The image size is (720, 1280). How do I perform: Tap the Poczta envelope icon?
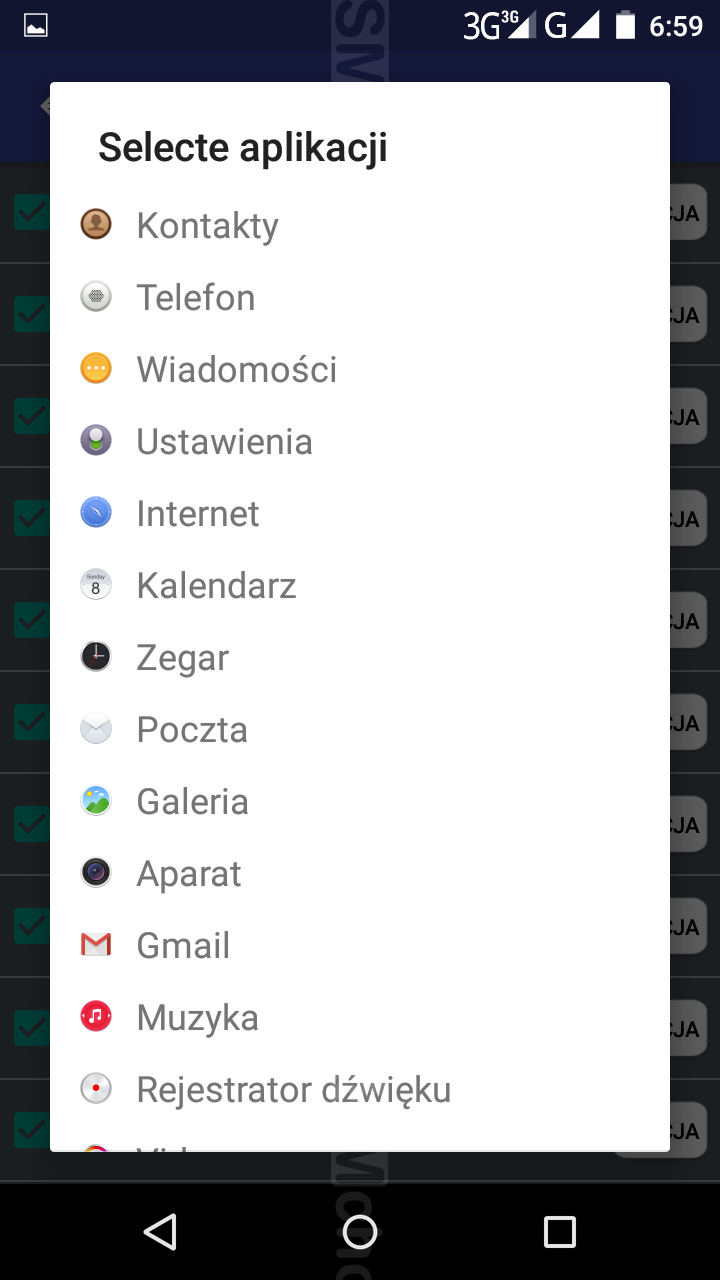(x=96, y=729)
